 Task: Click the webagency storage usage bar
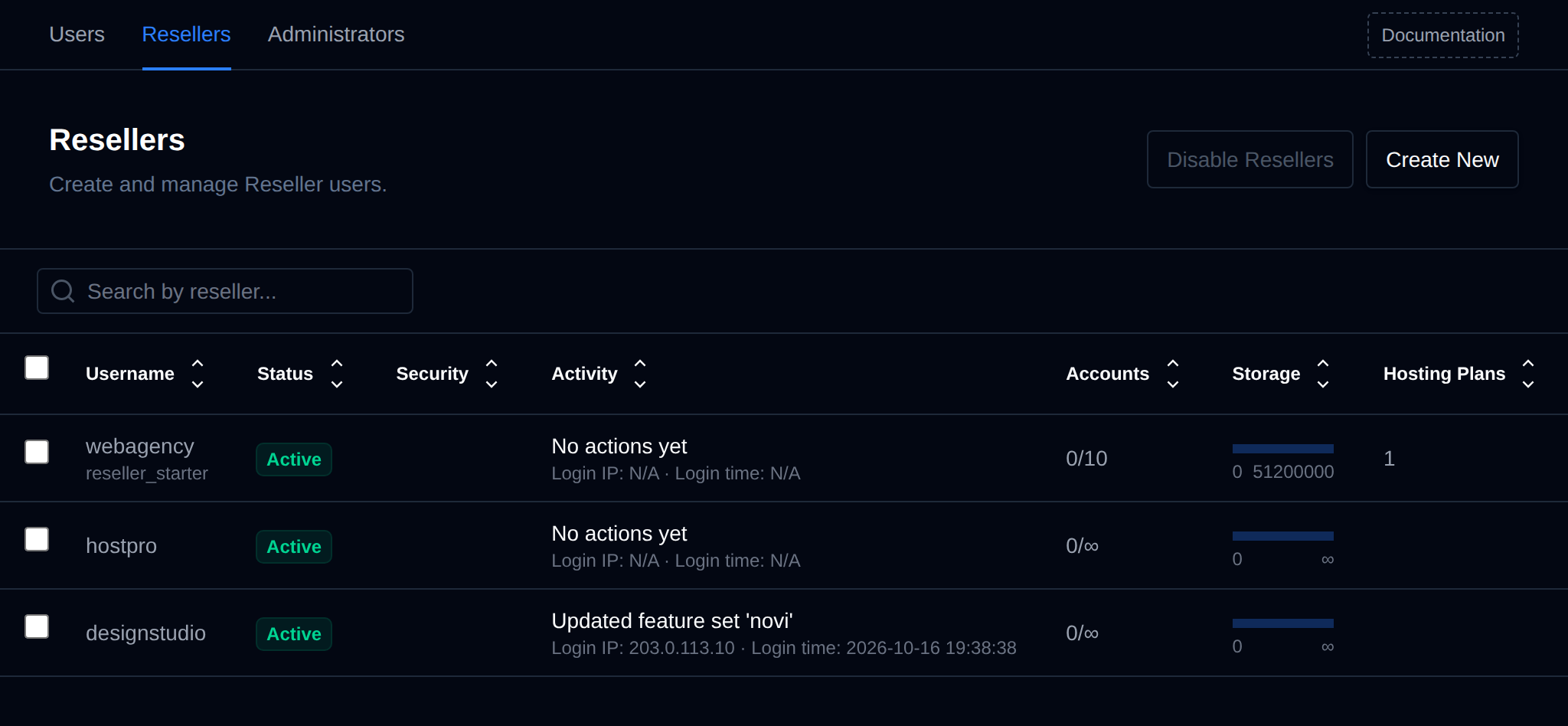click(x=1283, y=449)
